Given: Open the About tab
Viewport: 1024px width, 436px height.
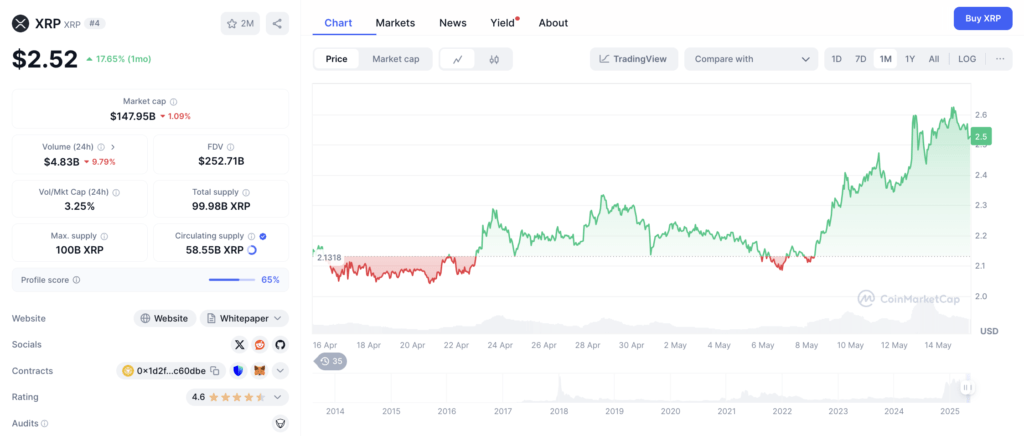Looking at the screenshot, I should [553, 23].
